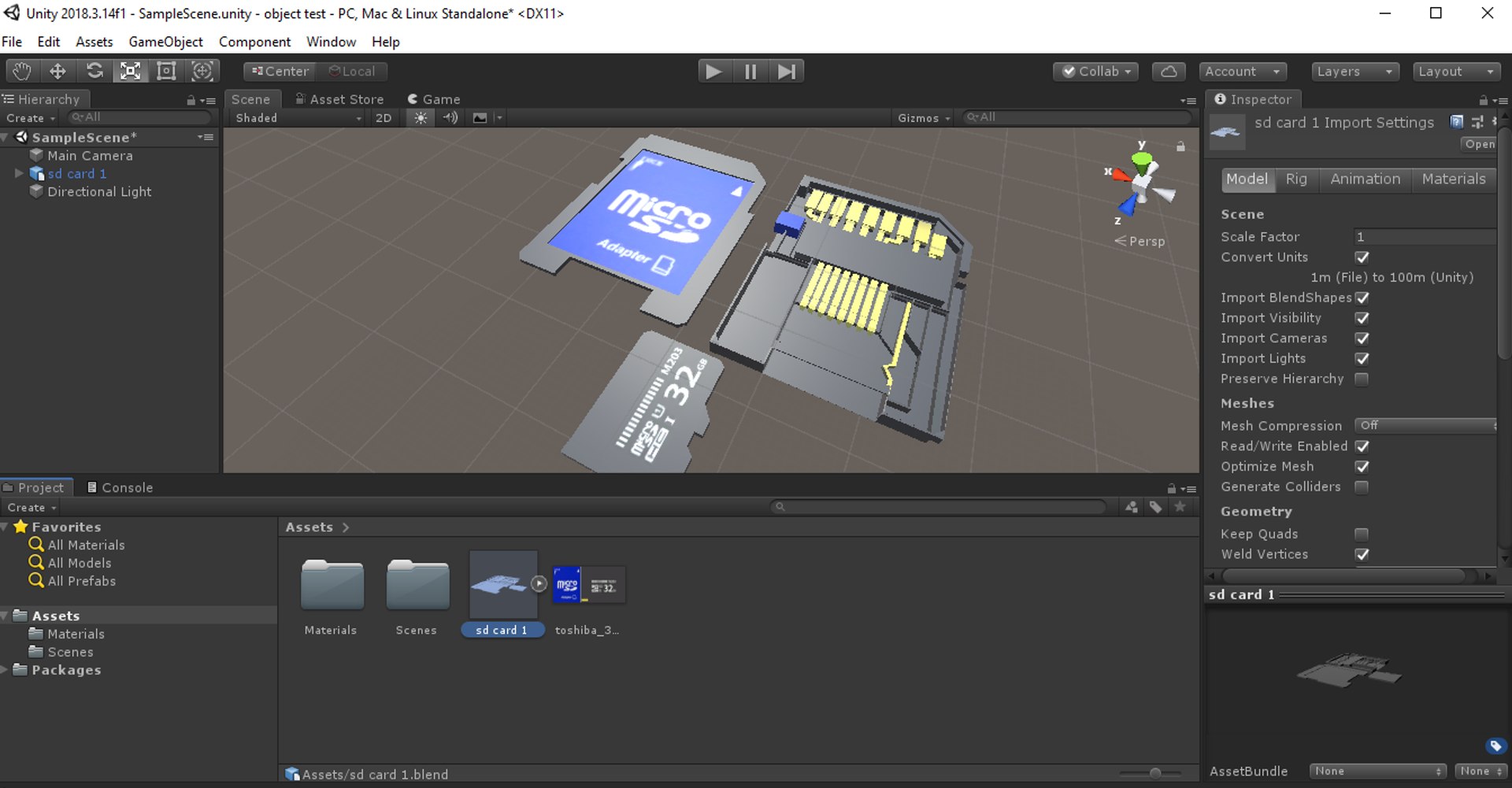This screenshot has height=788, width=1512.
Task: Click the Collab button
Action: point(1096,72)
